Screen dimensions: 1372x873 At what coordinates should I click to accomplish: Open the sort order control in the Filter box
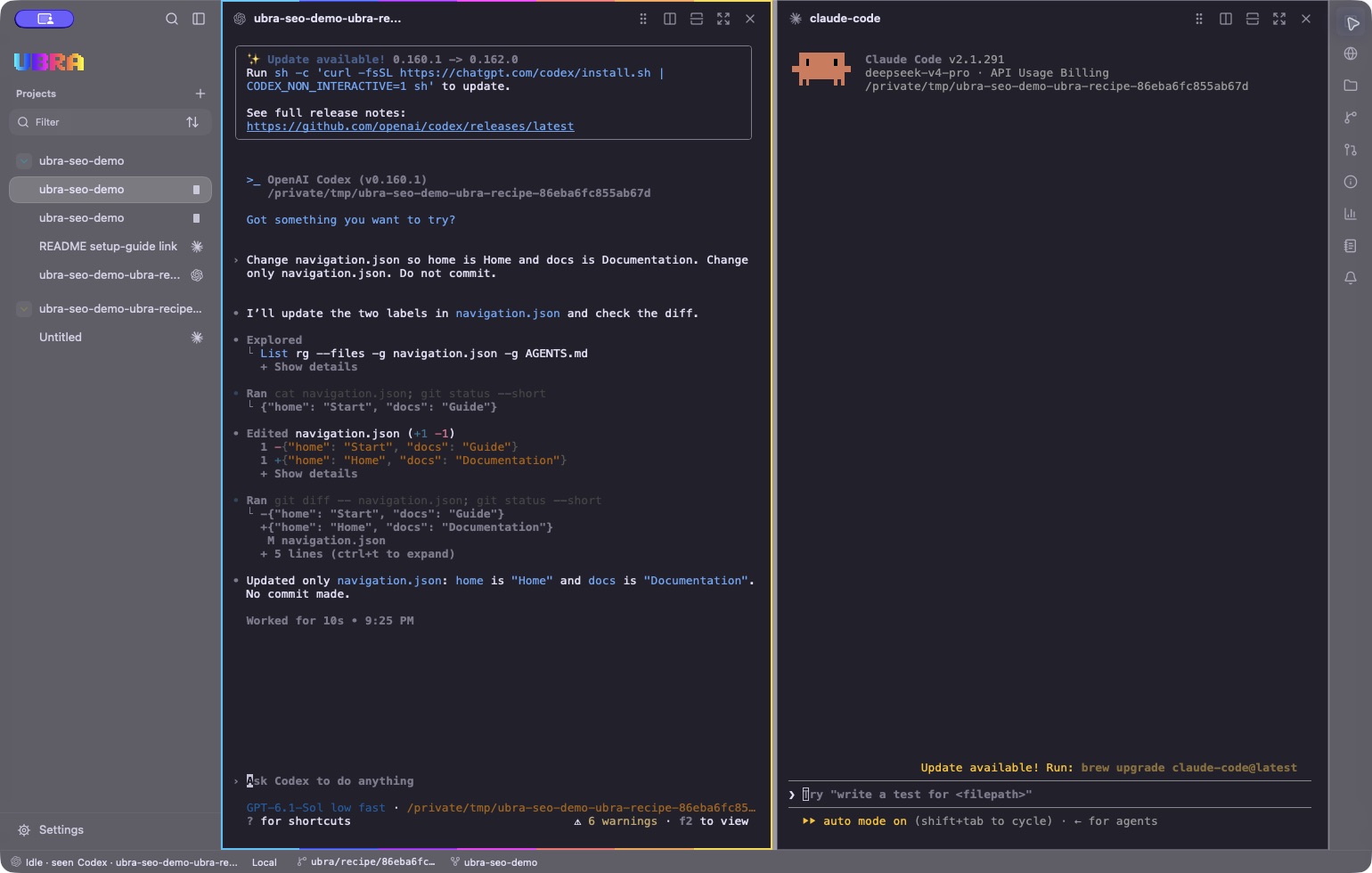click(x=192, y=122)
